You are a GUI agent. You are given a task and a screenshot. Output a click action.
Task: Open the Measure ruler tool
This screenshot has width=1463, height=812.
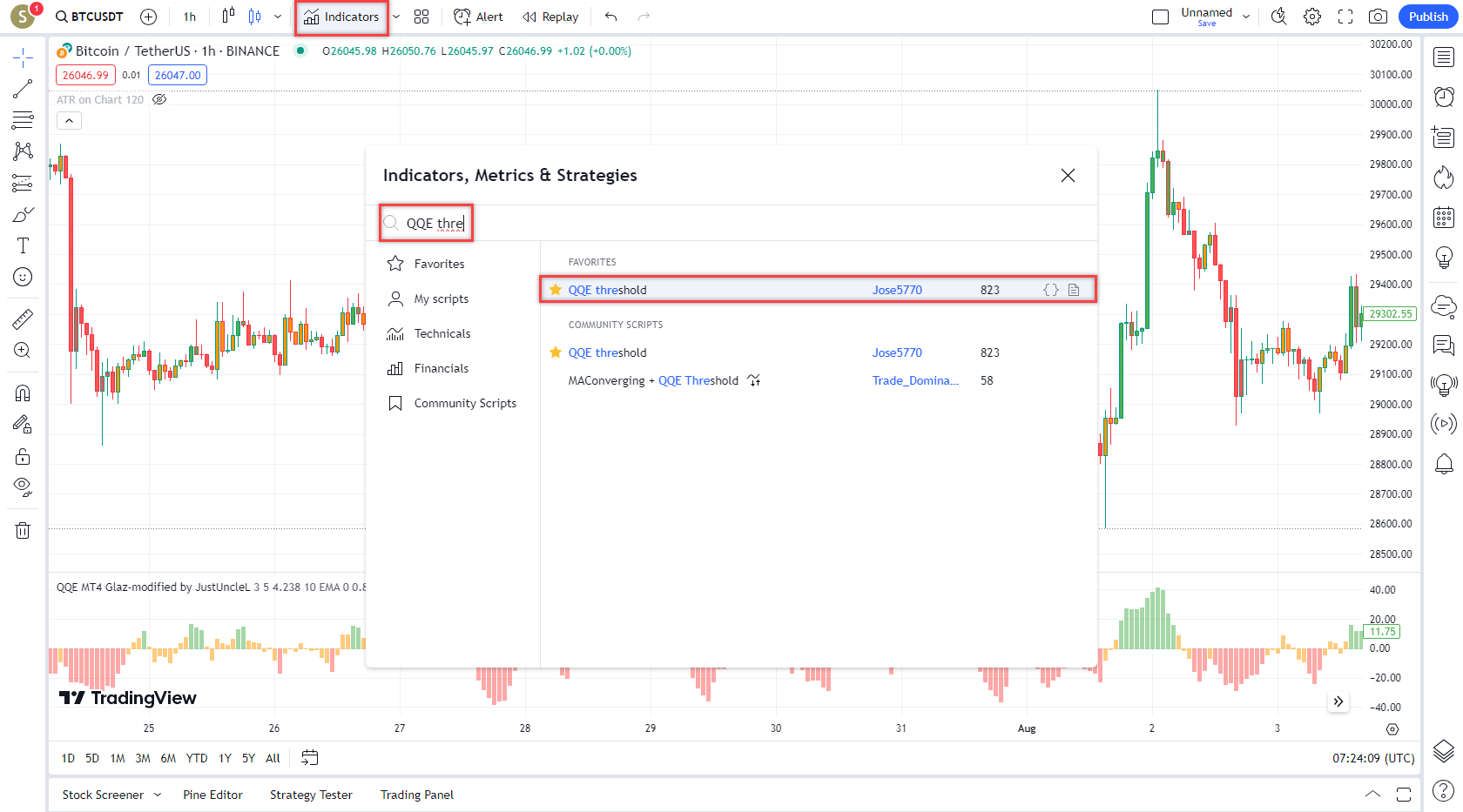tap(23, 319)
